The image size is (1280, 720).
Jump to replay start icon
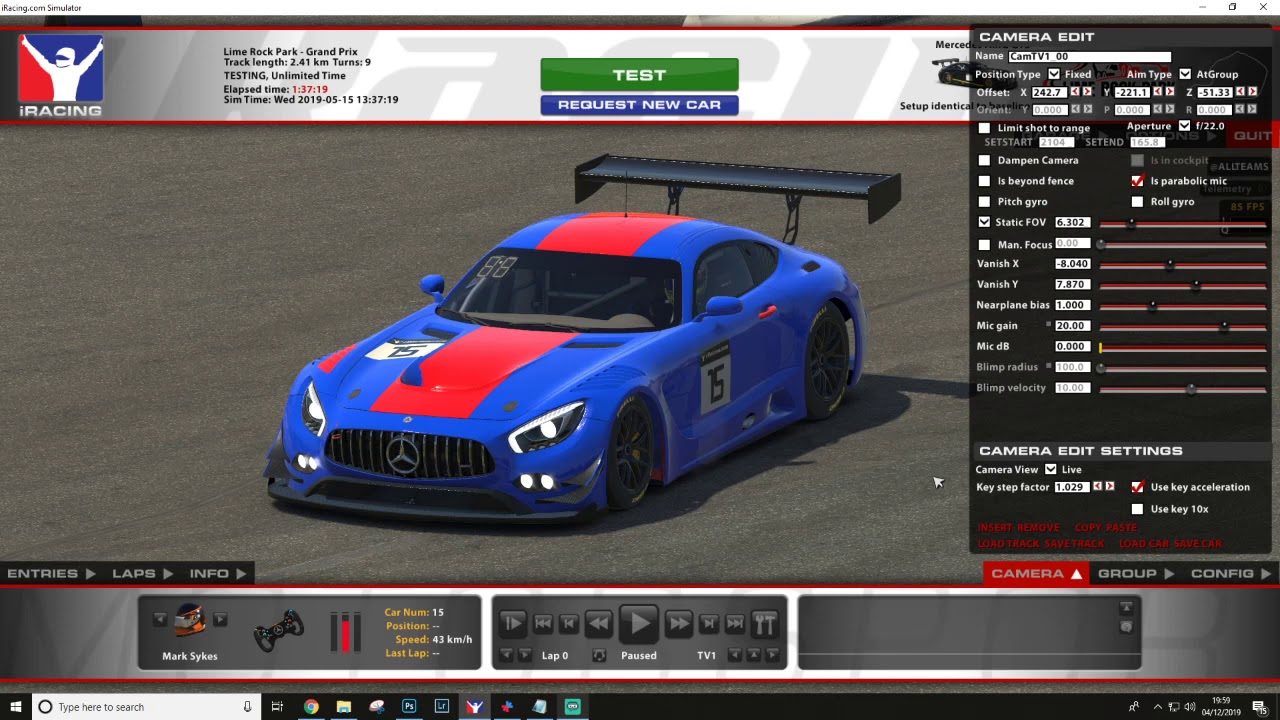(543, 623)
